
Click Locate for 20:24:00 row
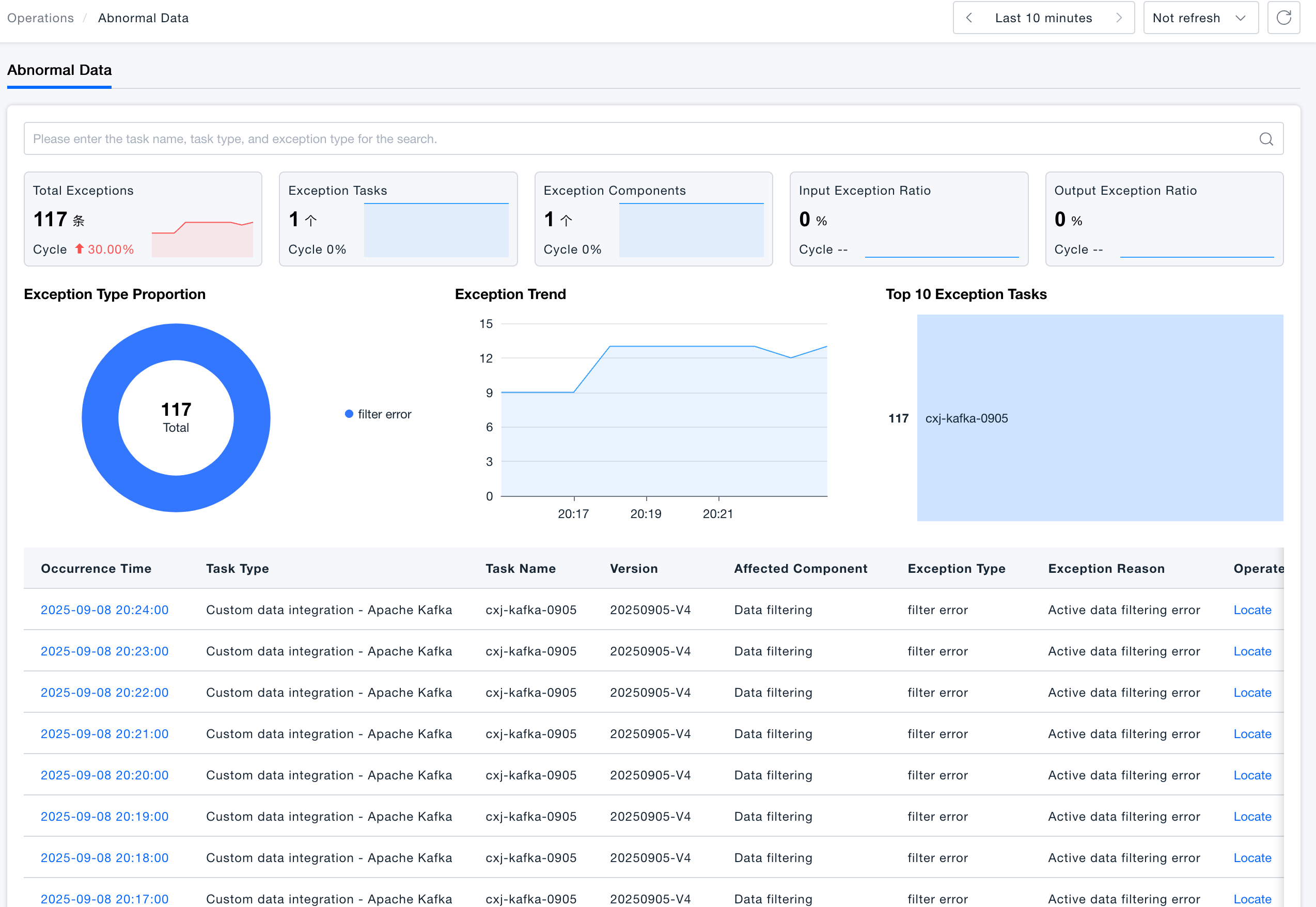[x=1252, y=610]
